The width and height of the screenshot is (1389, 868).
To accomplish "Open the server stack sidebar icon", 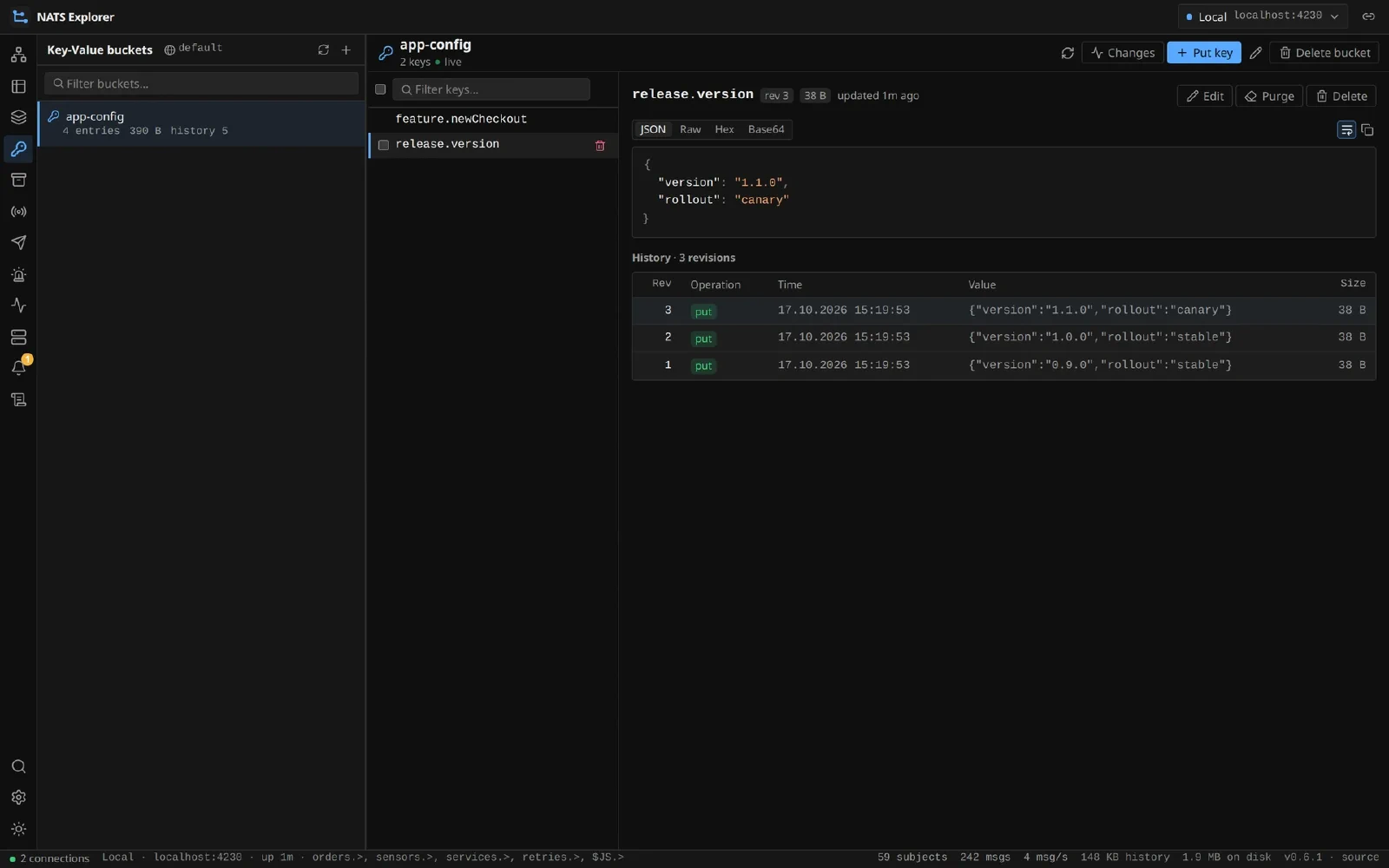I will point(18,337).
